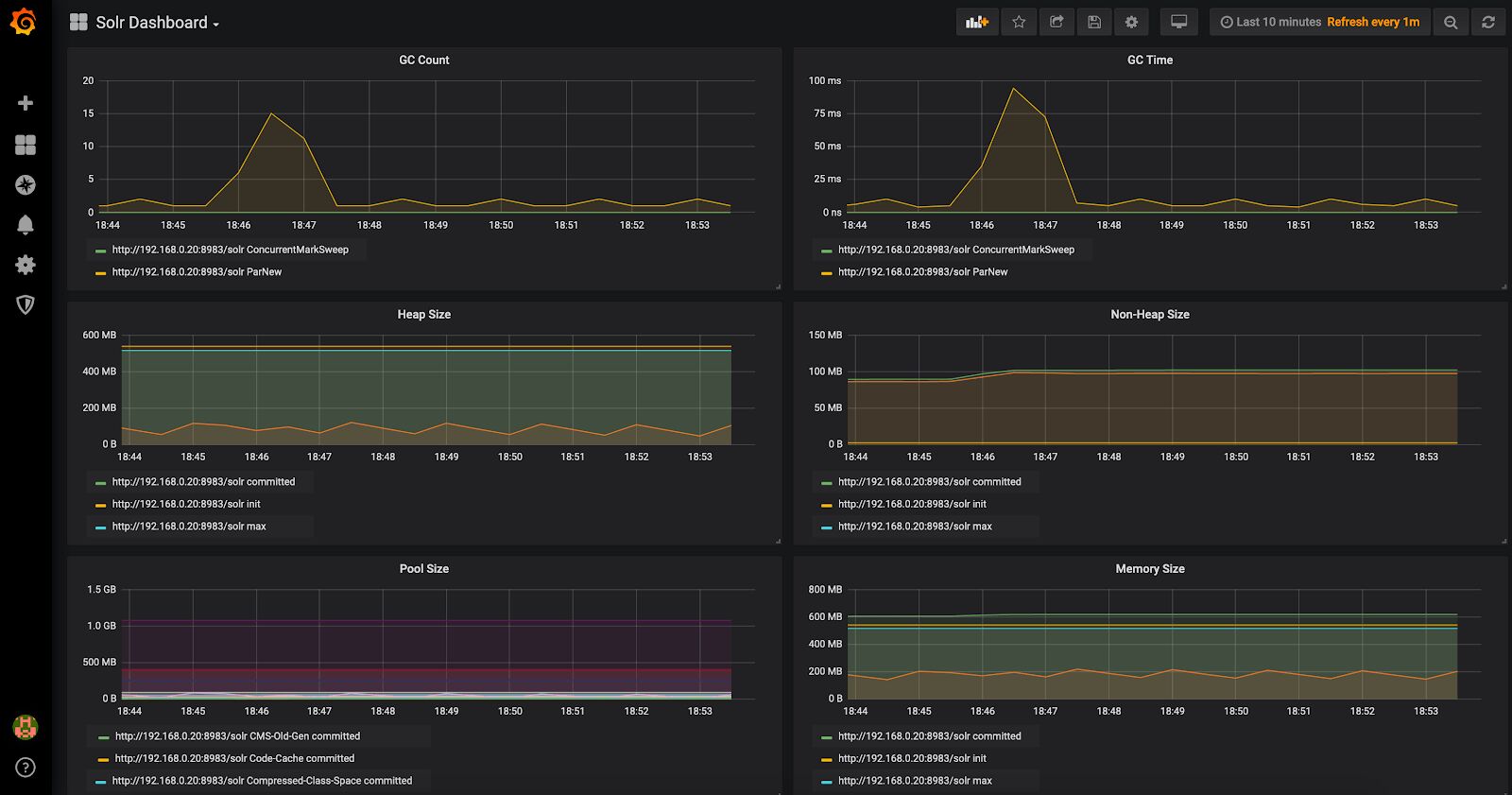Open the Create plus menu in sidebar
The height and width of the screenshot is (795, 1512).
[x=26, y=103]
